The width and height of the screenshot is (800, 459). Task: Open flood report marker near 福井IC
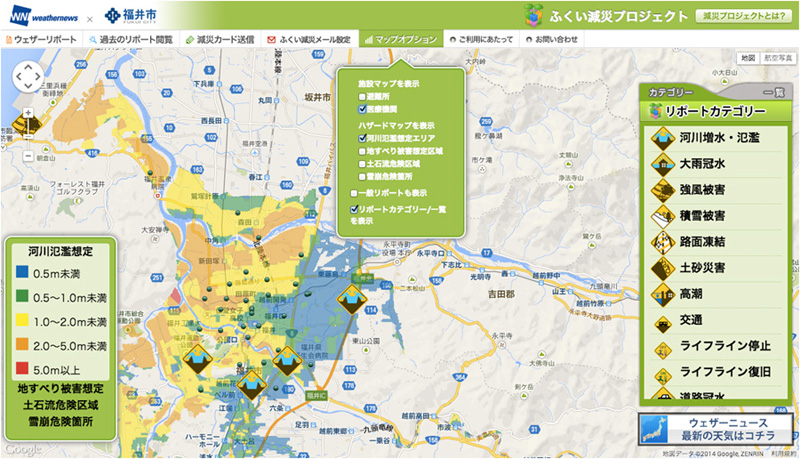click(x=251, y=385)
